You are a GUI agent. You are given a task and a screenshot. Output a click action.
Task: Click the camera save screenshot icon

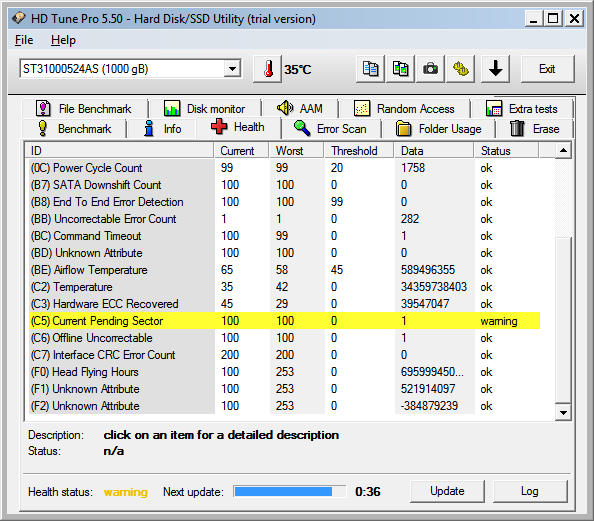pos(430,69)
